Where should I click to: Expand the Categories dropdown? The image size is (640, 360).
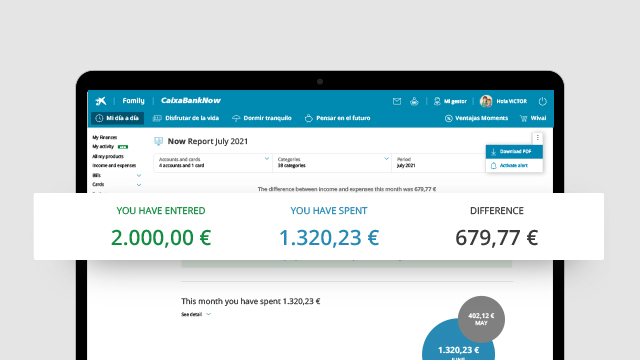(x=332, y=163)
